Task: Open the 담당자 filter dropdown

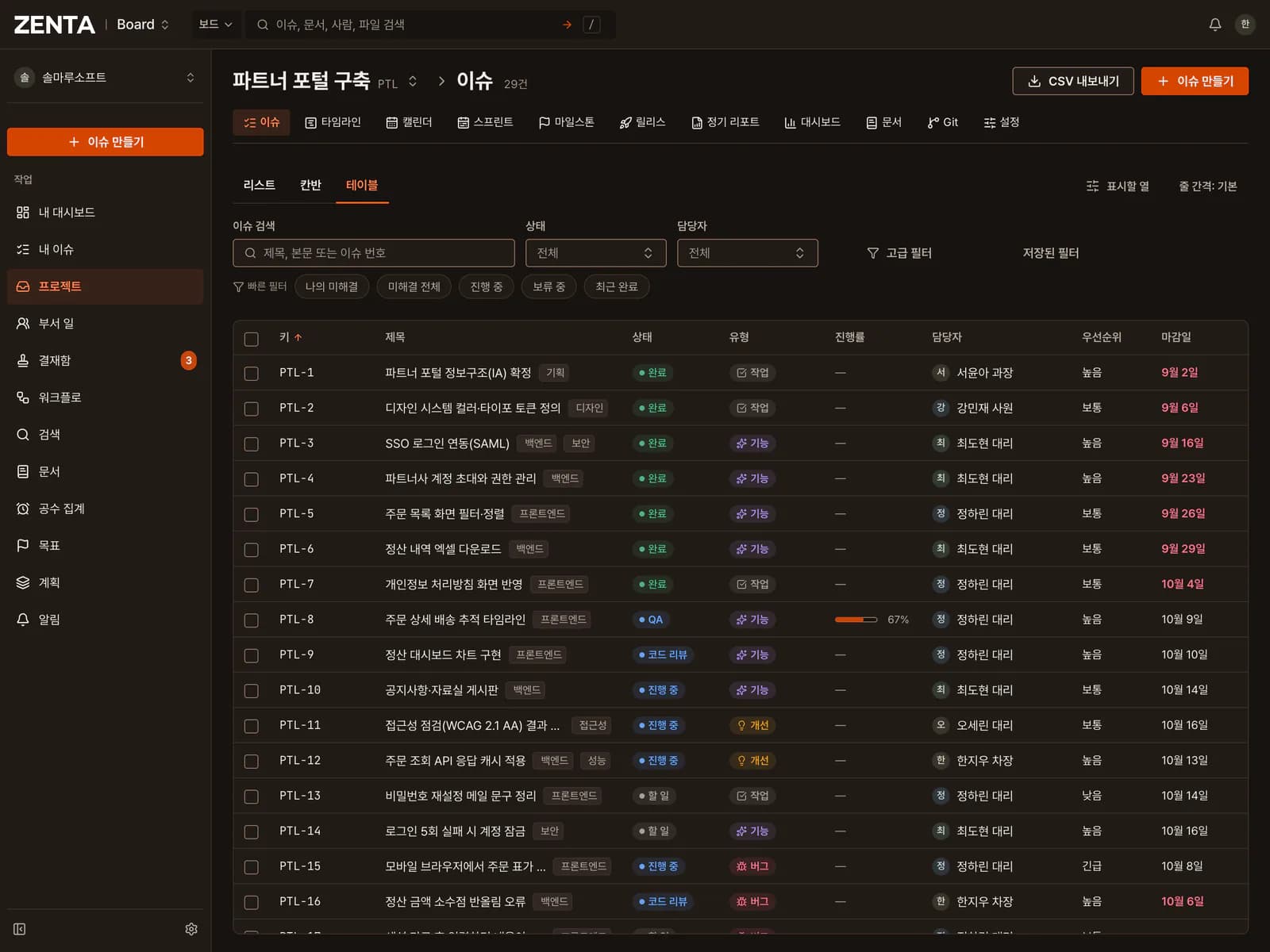Action: (x=747, y=253)
